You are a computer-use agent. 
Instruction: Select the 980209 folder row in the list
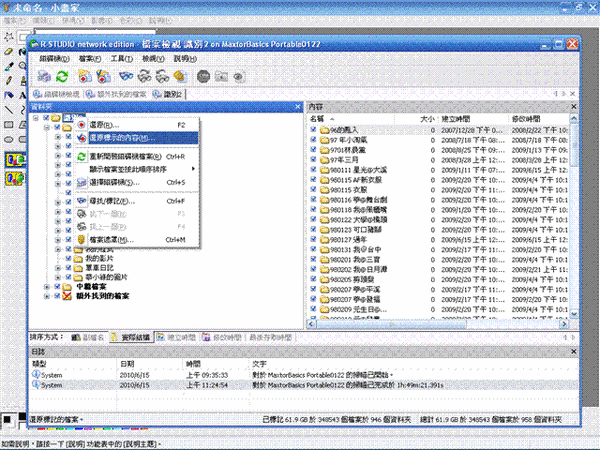[x=439, y=309]
